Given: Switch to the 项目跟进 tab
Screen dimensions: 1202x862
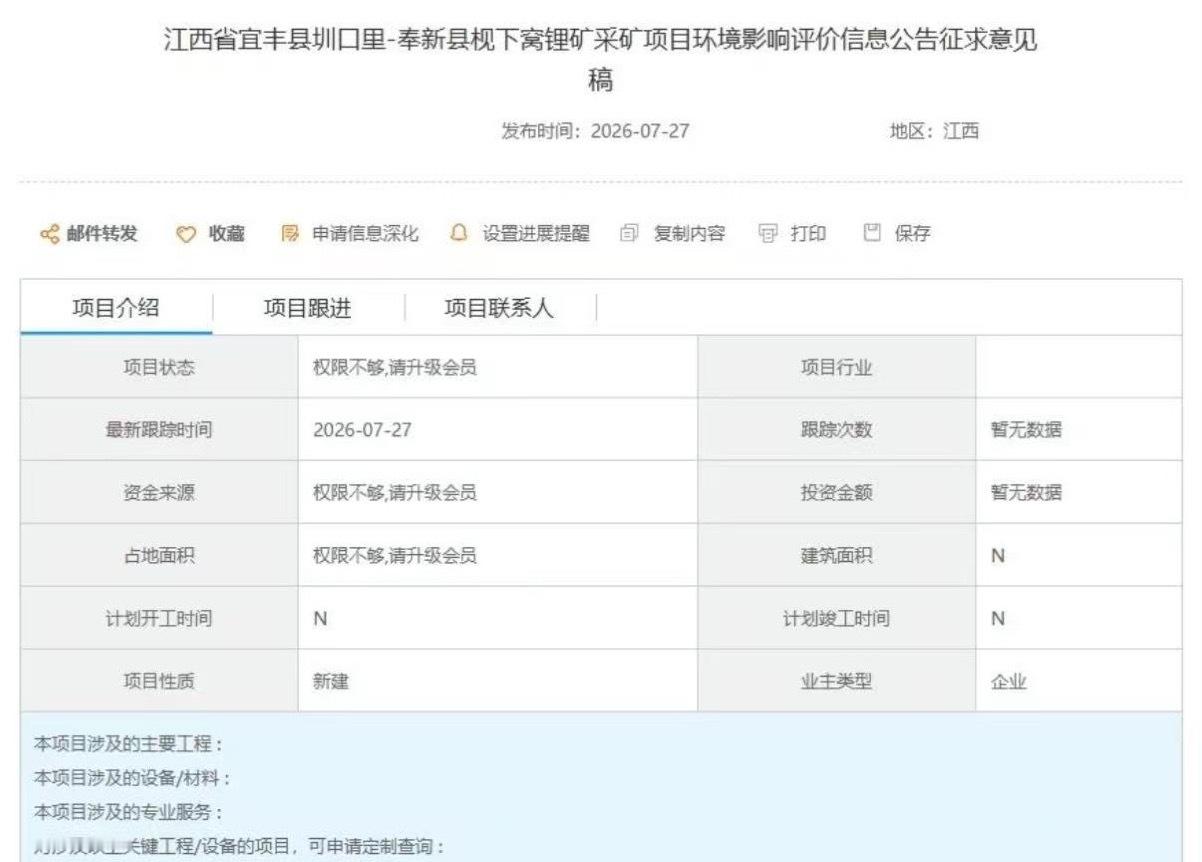Looking at the screenshot, I should point(308,308).
